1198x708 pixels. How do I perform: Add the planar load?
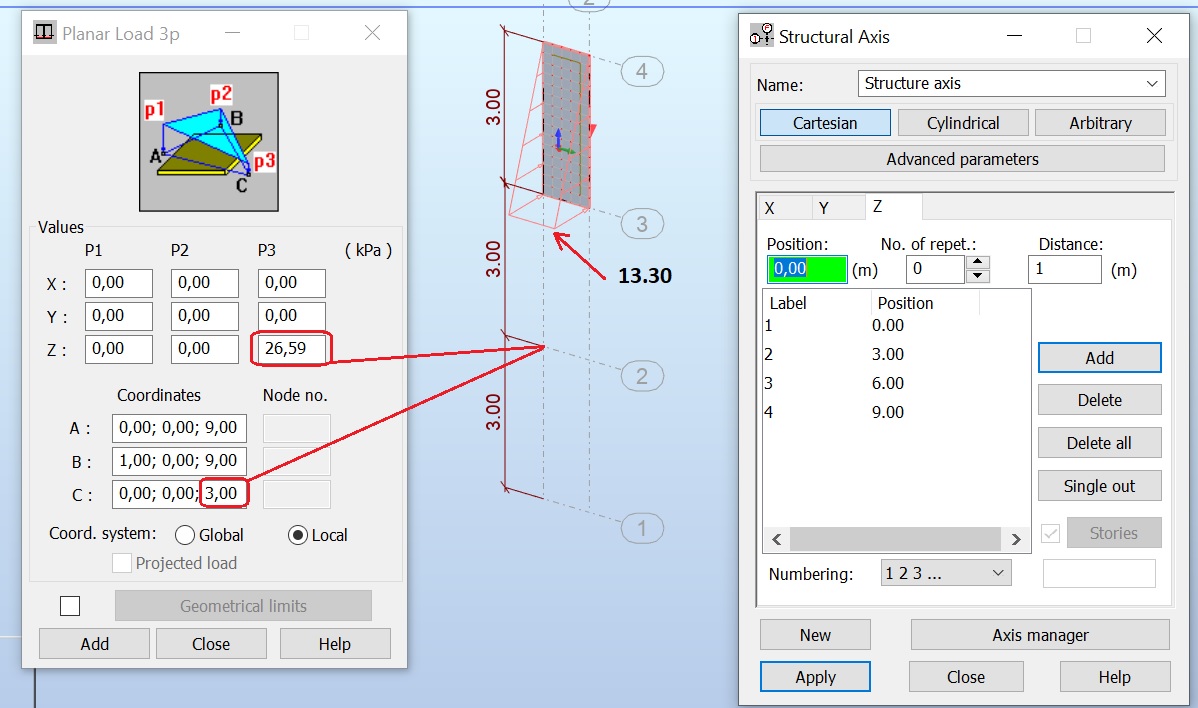click(x=94, y=643)
